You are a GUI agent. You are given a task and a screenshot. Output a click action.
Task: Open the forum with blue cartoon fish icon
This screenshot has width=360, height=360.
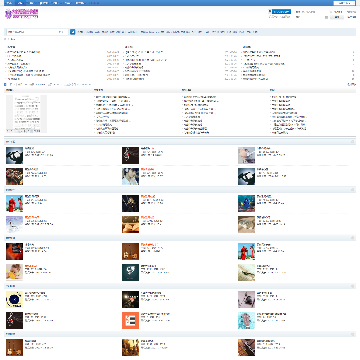pos(246,203)
